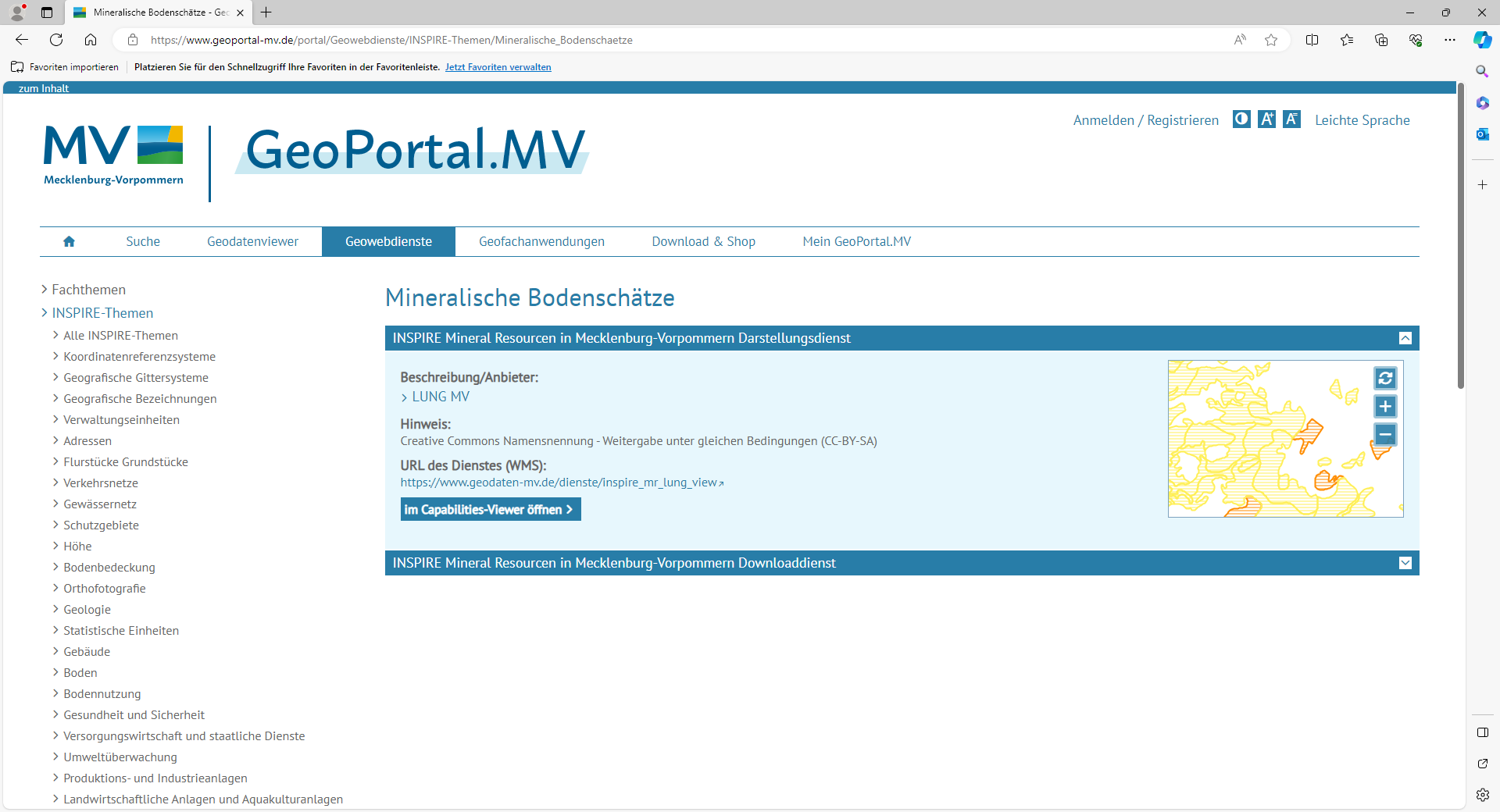Zoom in on the map preview
1500x812 pixels.
pos(1385,406)
